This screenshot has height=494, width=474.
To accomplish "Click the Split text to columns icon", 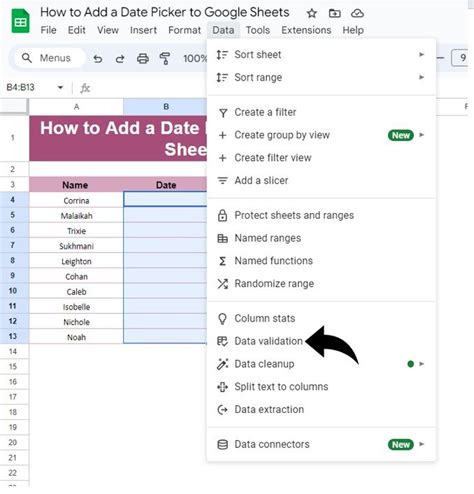I will [x=222, y=387].
